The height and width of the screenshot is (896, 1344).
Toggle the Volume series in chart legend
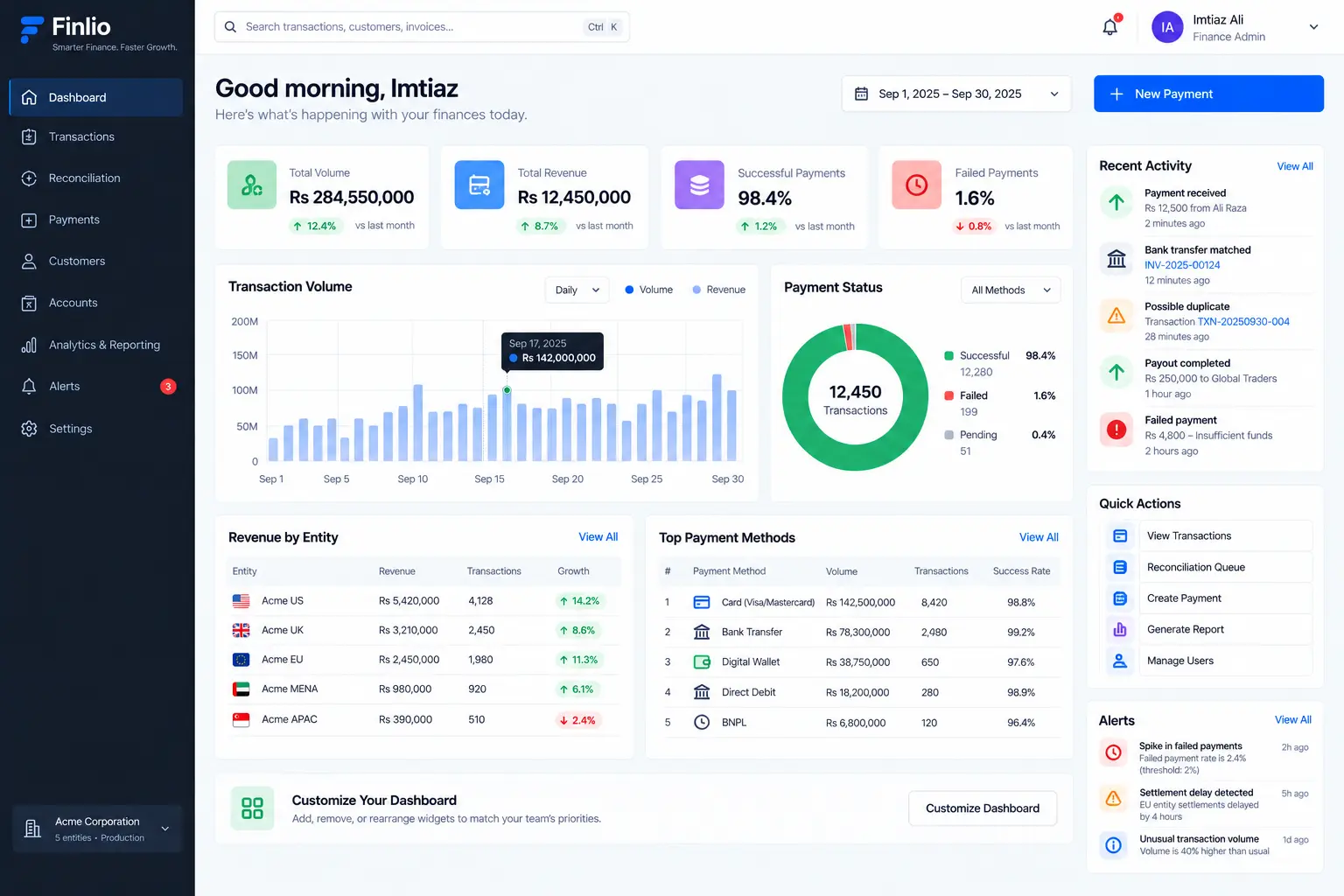point(648,290)
